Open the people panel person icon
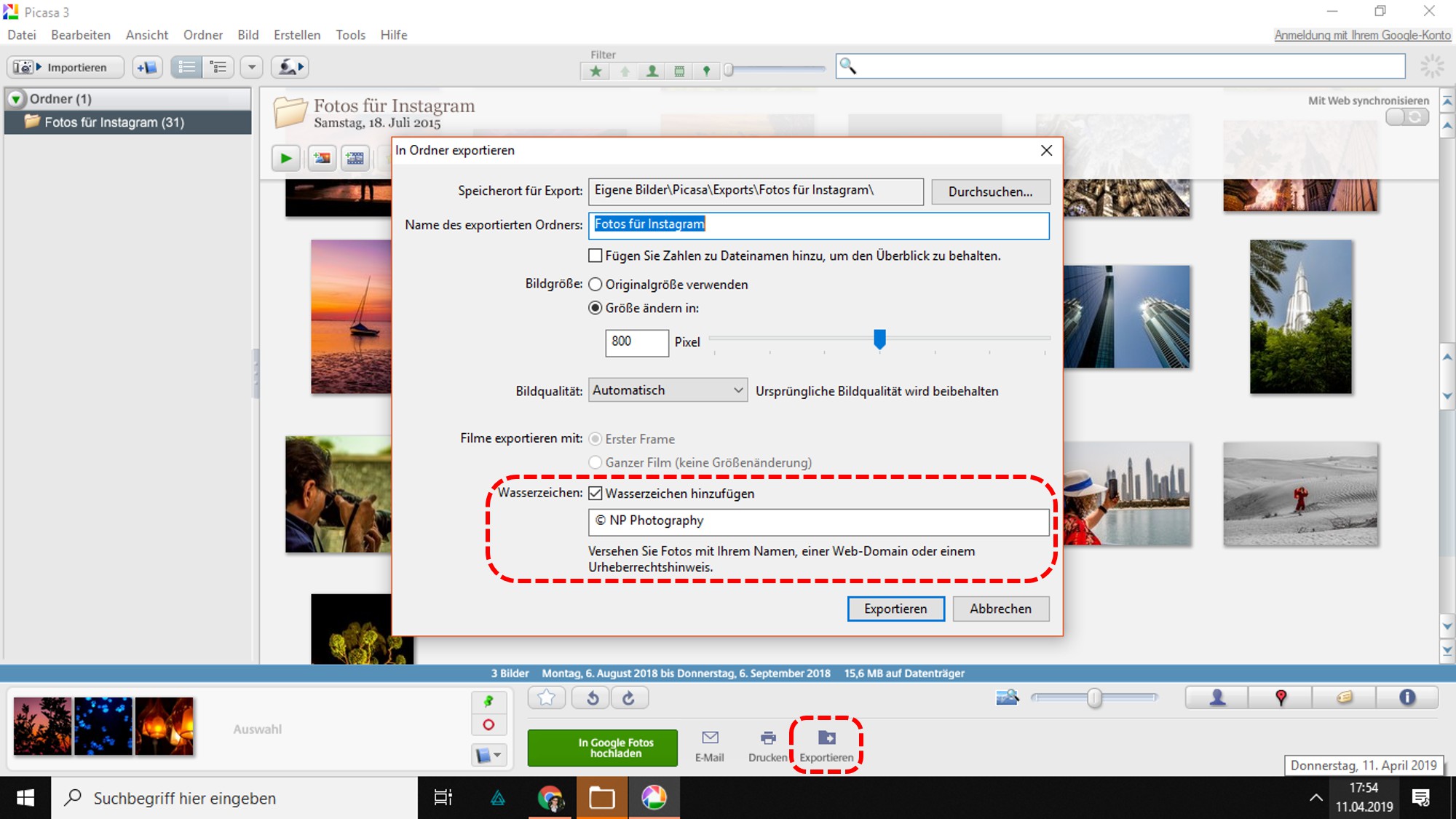This screenshot has height=819, width=1456. tap(1217, 697)
